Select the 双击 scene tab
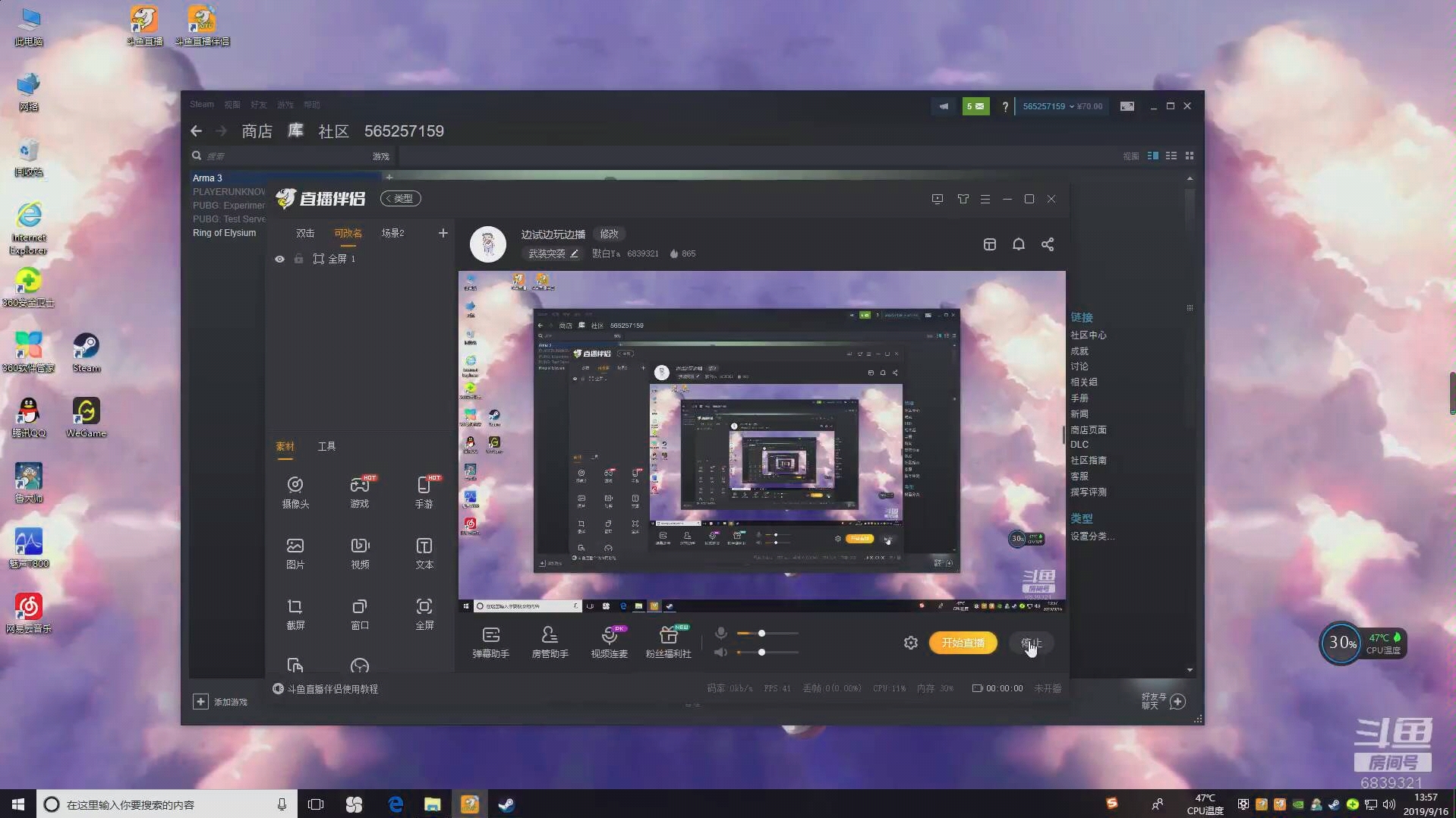This screenshot has height=818, width=1456. tap(305, 233)
